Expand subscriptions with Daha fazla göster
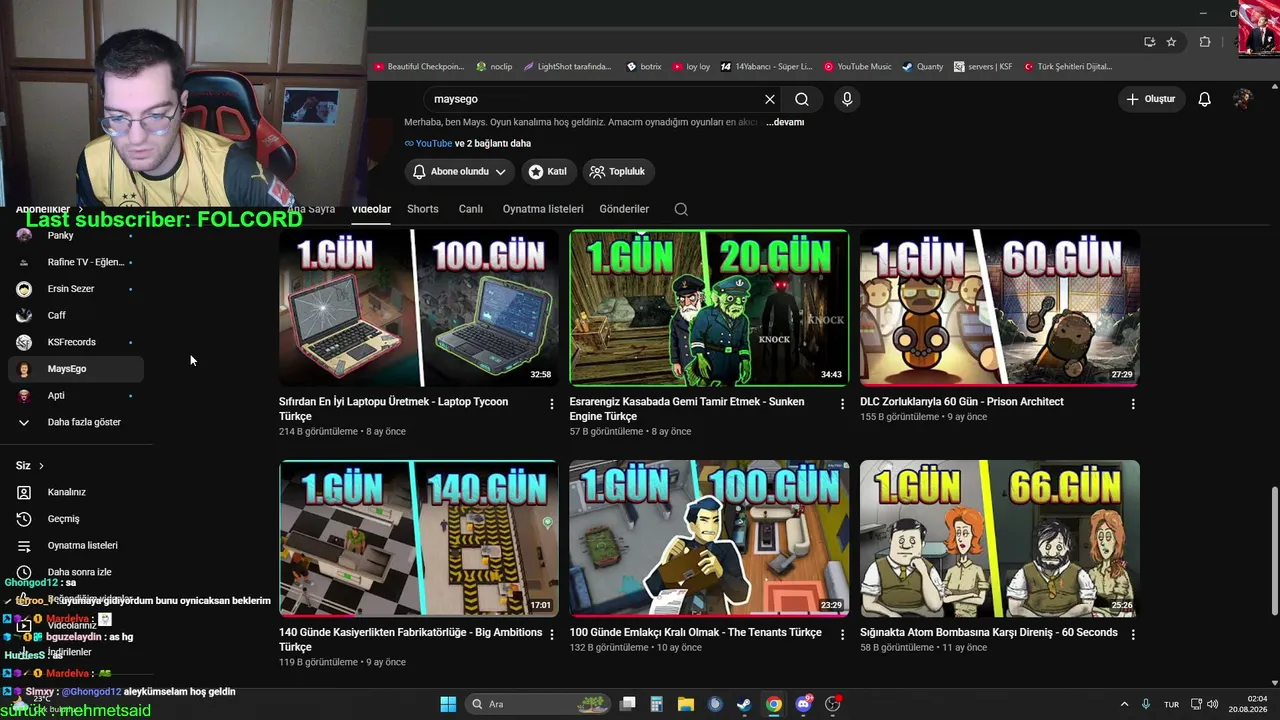1280x720 pixels. pyautogui.click(x=76, y=422)
